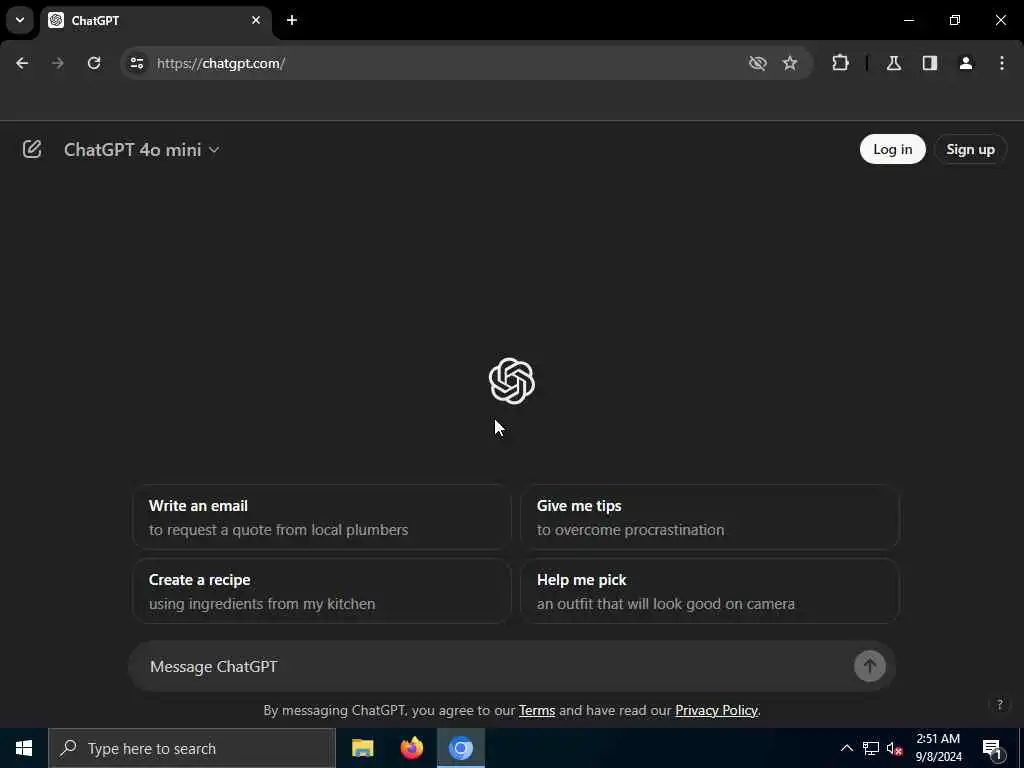Image resolution: width=1024 pixels, height=768 pixels.
Task: Close the ChatGPT tab
Action: [256, 20]
